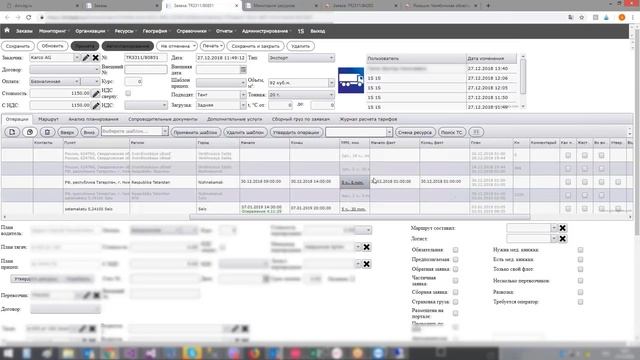The image size is (640, 360).
Task: Click Сохранить и закрыть button
Action: tap(256, 46)
